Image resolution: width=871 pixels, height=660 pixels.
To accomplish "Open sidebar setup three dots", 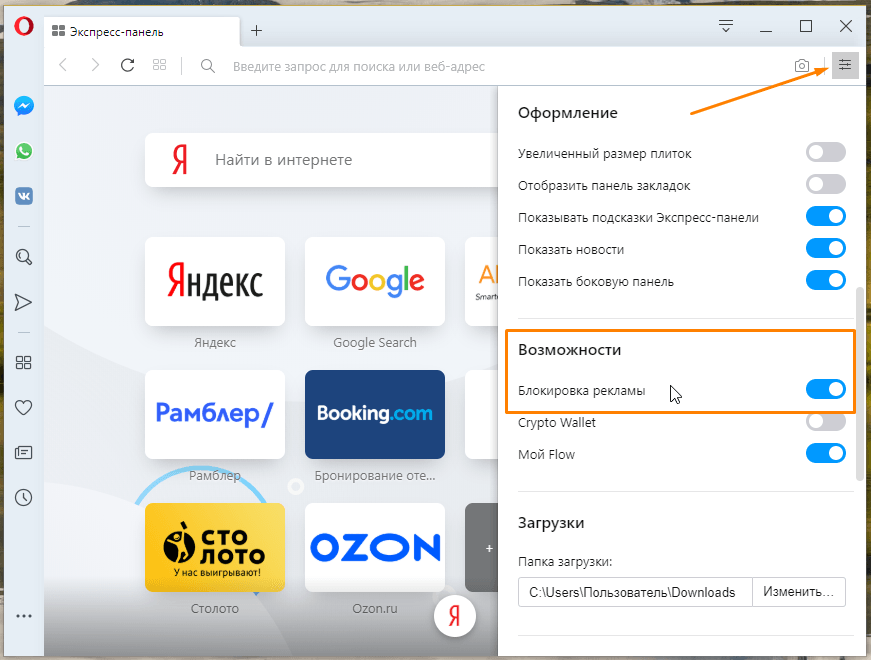I will pyautogui.click(x=24, y=616).
